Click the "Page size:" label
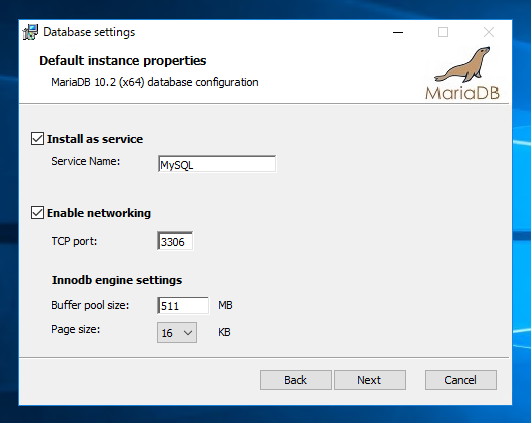The height and width of the screenshot is (423, 531). coord(76,329)
